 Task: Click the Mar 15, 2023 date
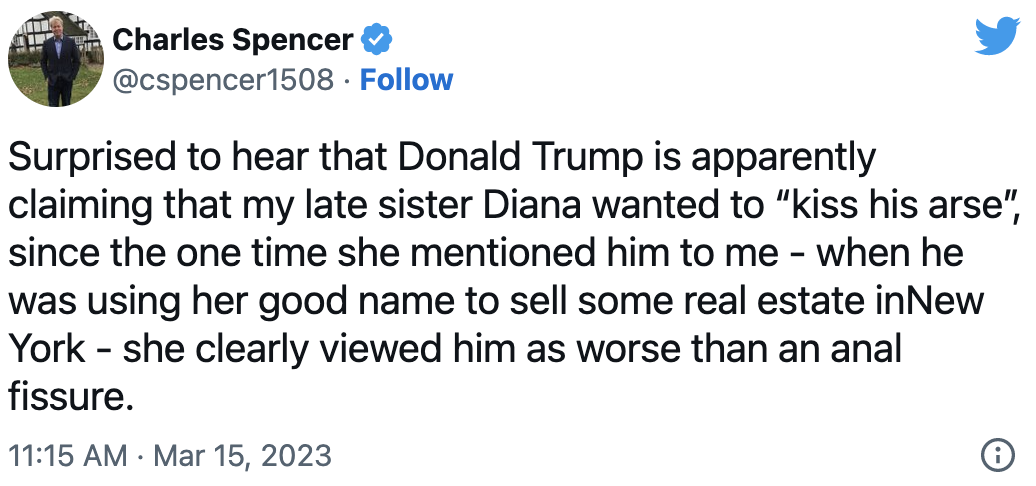point(242,456)
